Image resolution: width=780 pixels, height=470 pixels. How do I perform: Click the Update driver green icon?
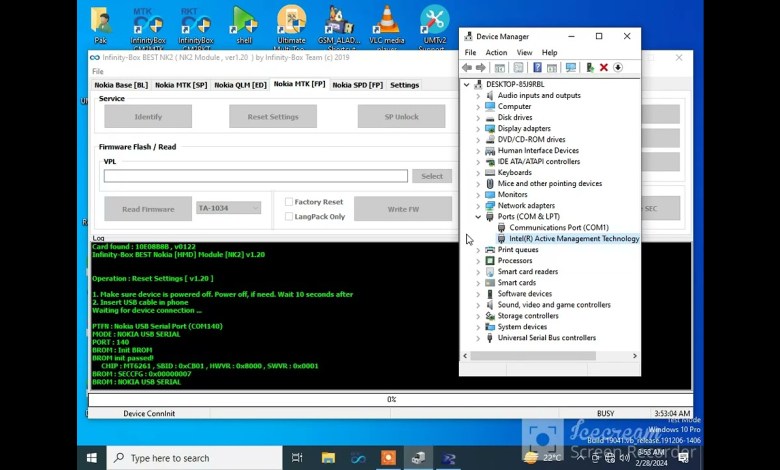[x=590, y=68]
